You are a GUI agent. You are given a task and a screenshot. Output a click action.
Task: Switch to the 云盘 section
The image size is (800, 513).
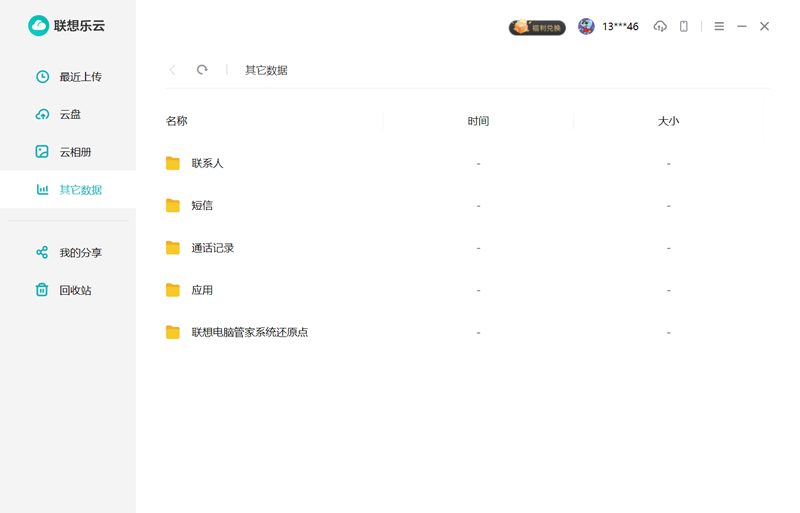tap(70, 115)
